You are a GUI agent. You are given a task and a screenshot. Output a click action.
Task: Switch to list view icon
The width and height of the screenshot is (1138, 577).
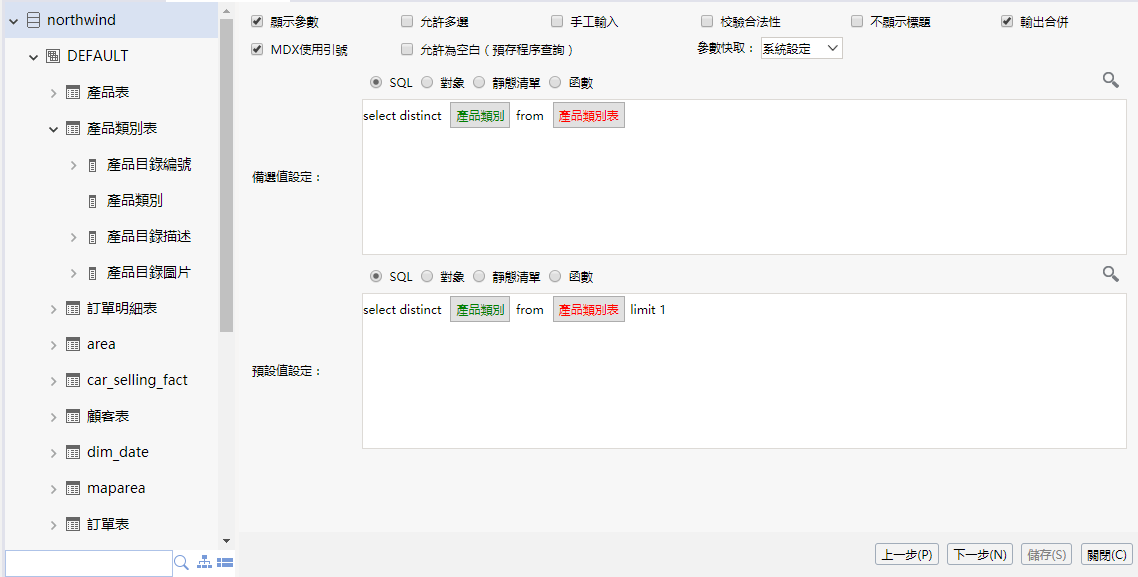pos(225,563)
